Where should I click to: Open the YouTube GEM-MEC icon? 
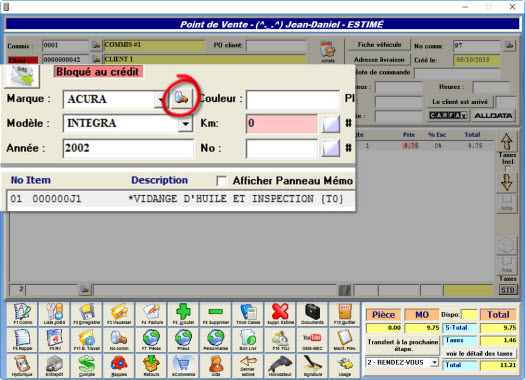tap(312, 340)
